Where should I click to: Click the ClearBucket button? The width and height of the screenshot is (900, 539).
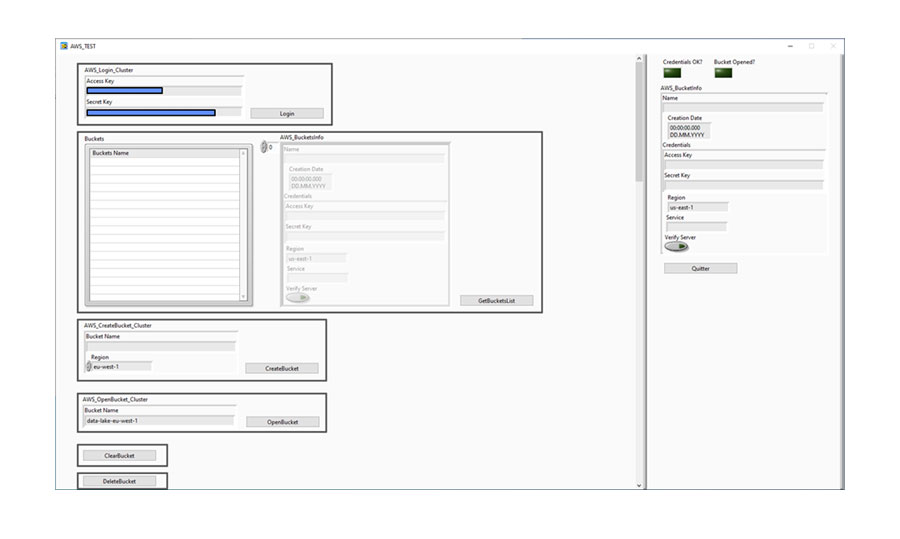point(119,456)
